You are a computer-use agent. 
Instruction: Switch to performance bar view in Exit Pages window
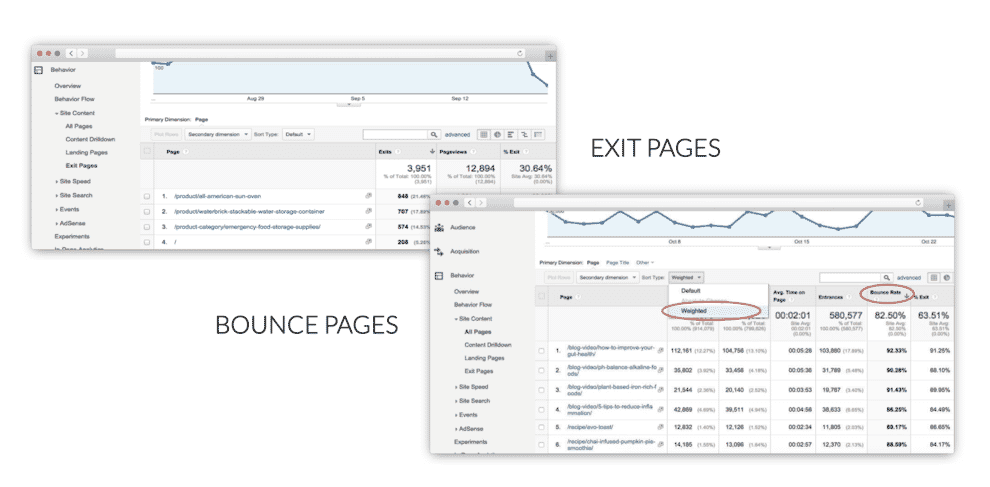coord(511,135)
